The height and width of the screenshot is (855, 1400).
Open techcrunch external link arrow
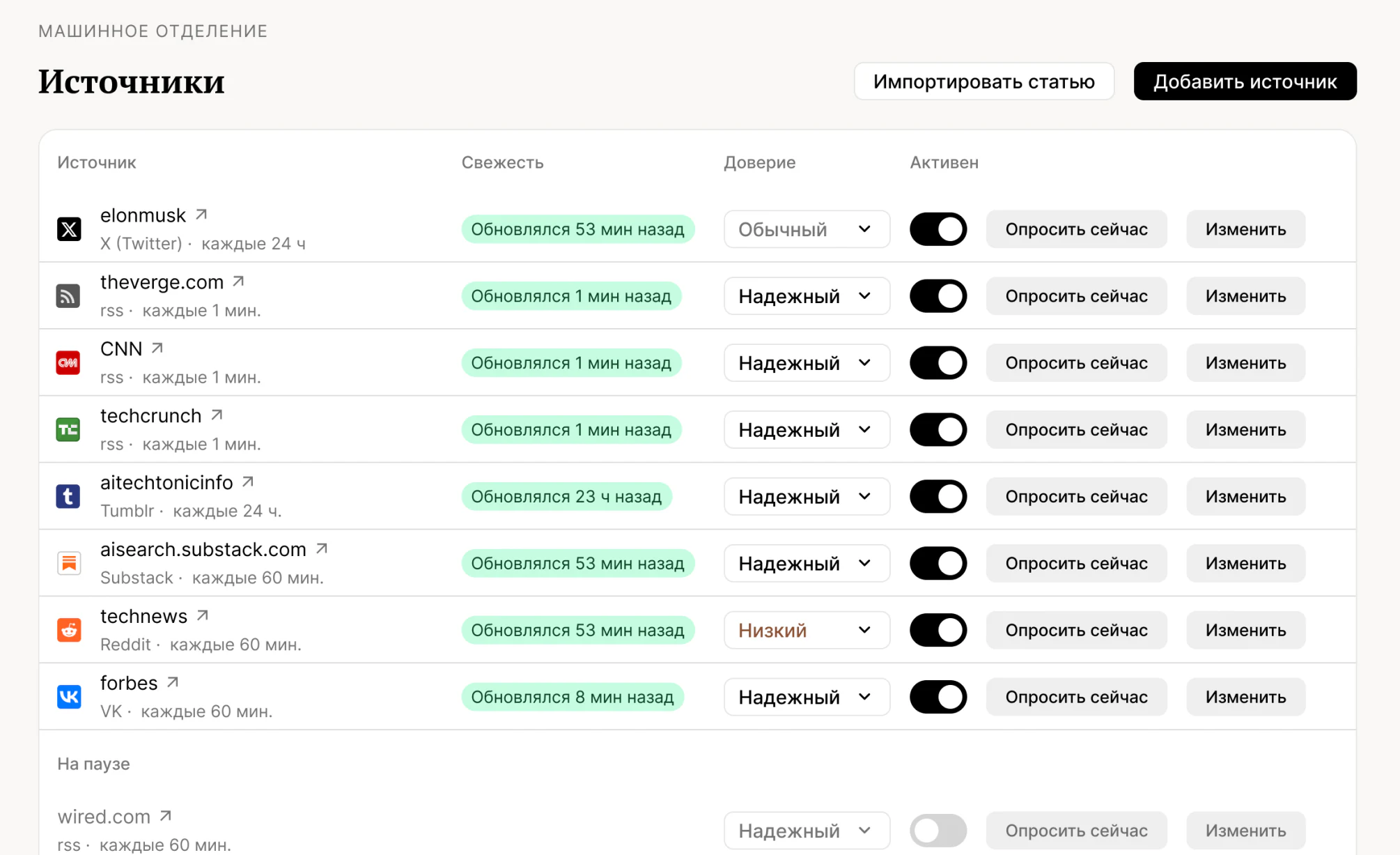[x=217, y=415]
